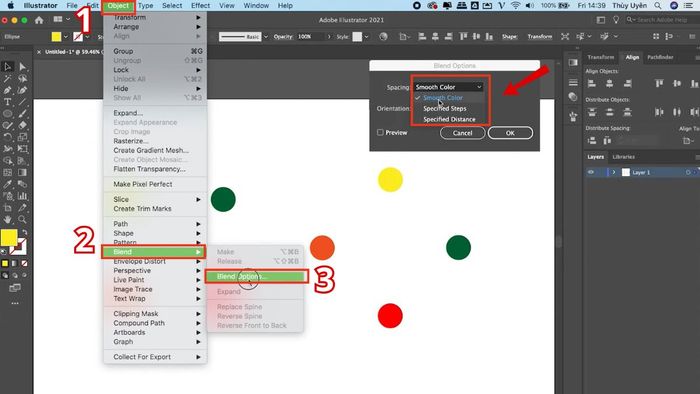The width and height of the screenshot is (700, 394).
Task: Click the Home icon in app bar
Action: [x=39, y=20]
